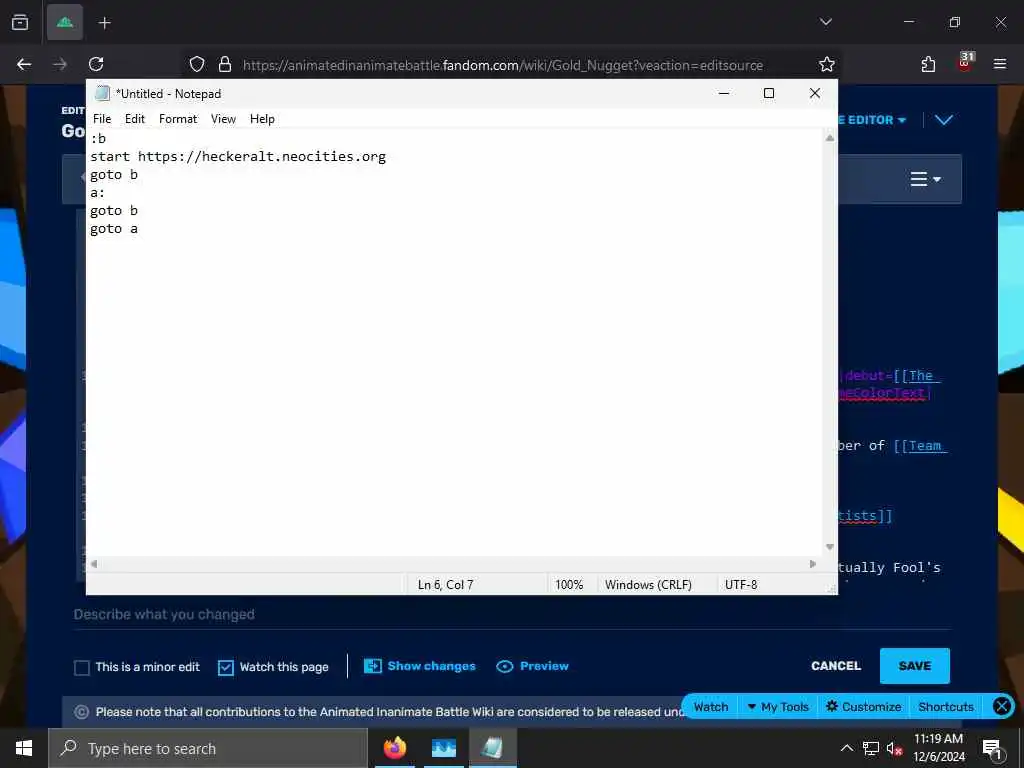The width and height of the screenshot is (1024, 768).
Task: Click the Describe what you changed field
Action: 512,615
